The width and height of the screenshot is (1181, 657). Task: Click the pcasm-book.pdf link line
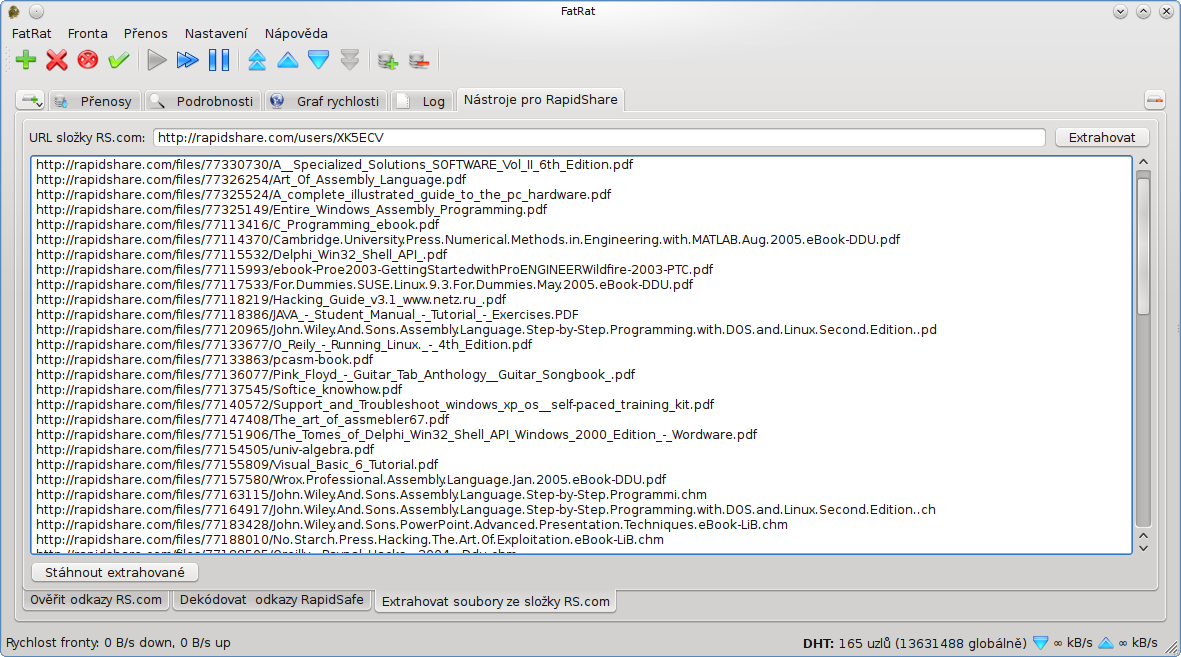pos(204,359)
